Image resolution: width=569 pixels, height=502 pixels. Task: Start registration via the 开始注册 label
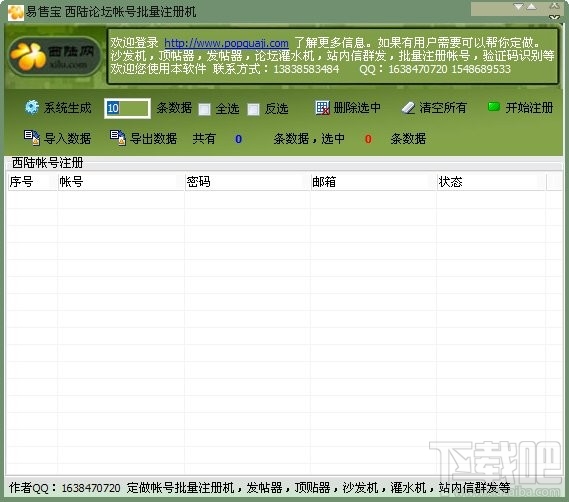pos(529,107)
